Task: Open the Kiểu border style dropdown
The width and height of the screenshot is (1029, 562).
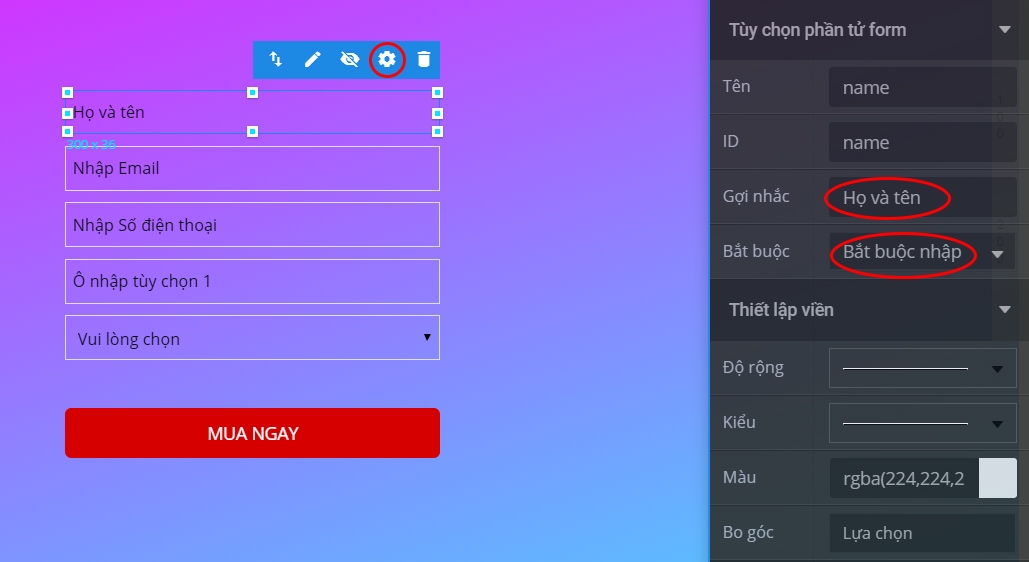Action: point(922,423)
